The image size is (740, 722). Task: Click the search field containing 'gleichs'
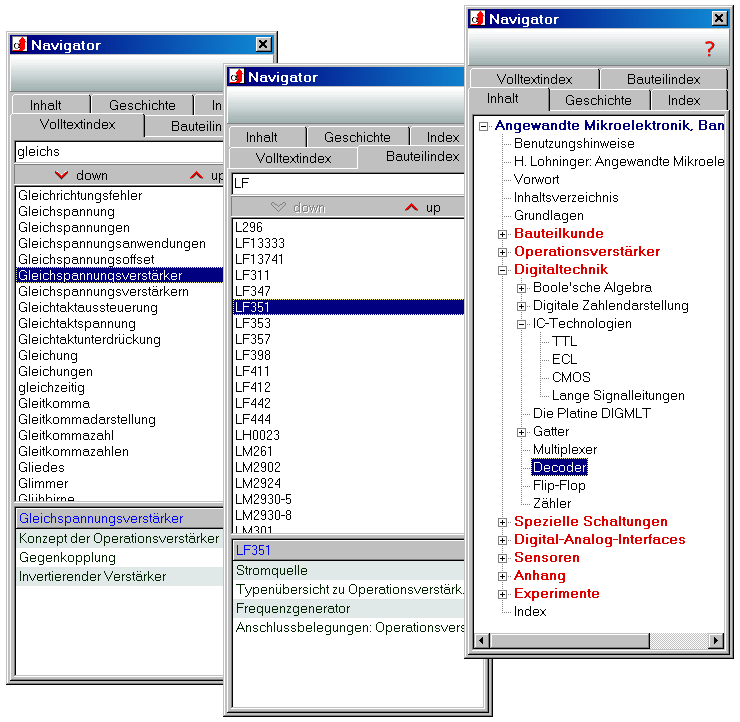tap(118, 151)
